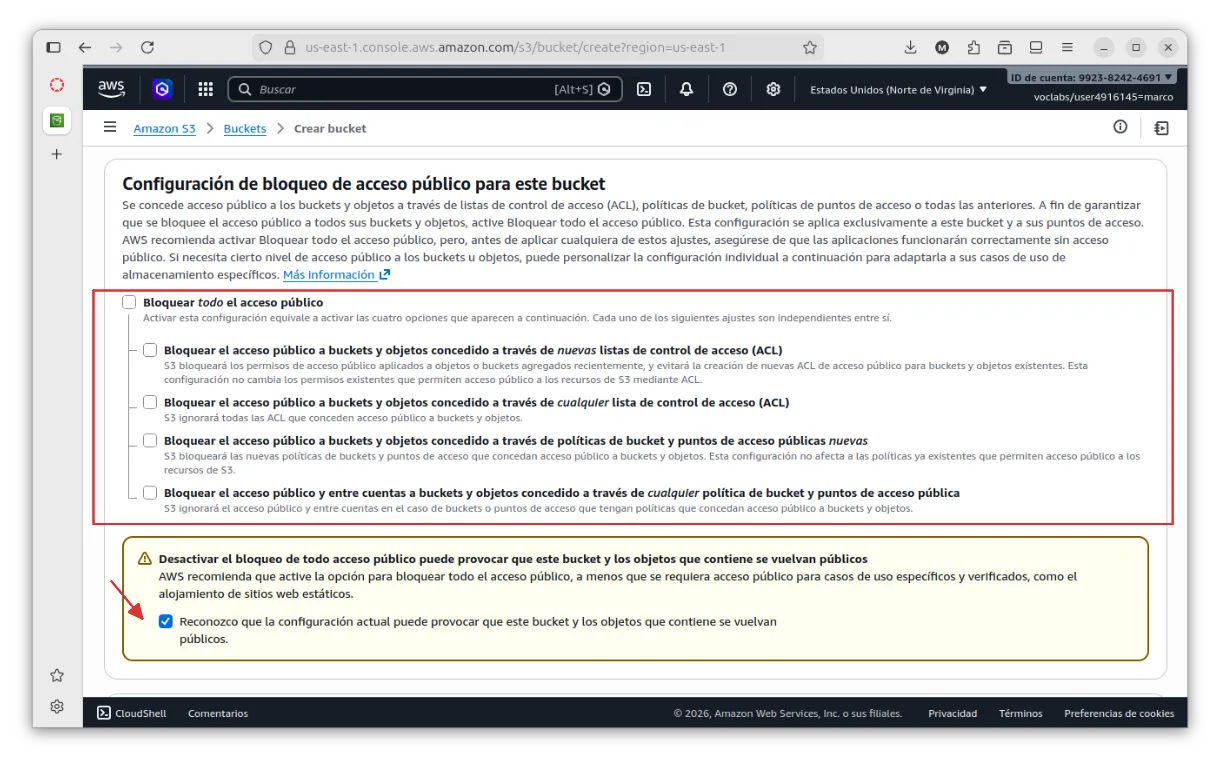Click the info circle icon in breadcrumb bar
Screen dimensions: 1220x762
click(x=1120, y=127)
